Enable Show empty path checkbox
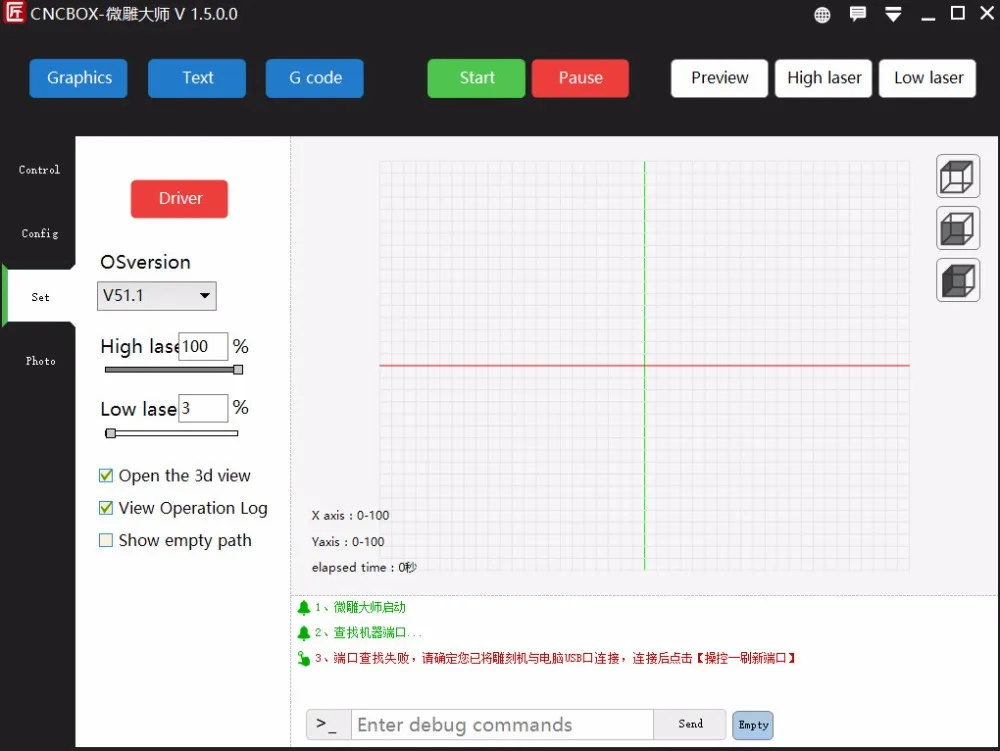 point(106,541)
